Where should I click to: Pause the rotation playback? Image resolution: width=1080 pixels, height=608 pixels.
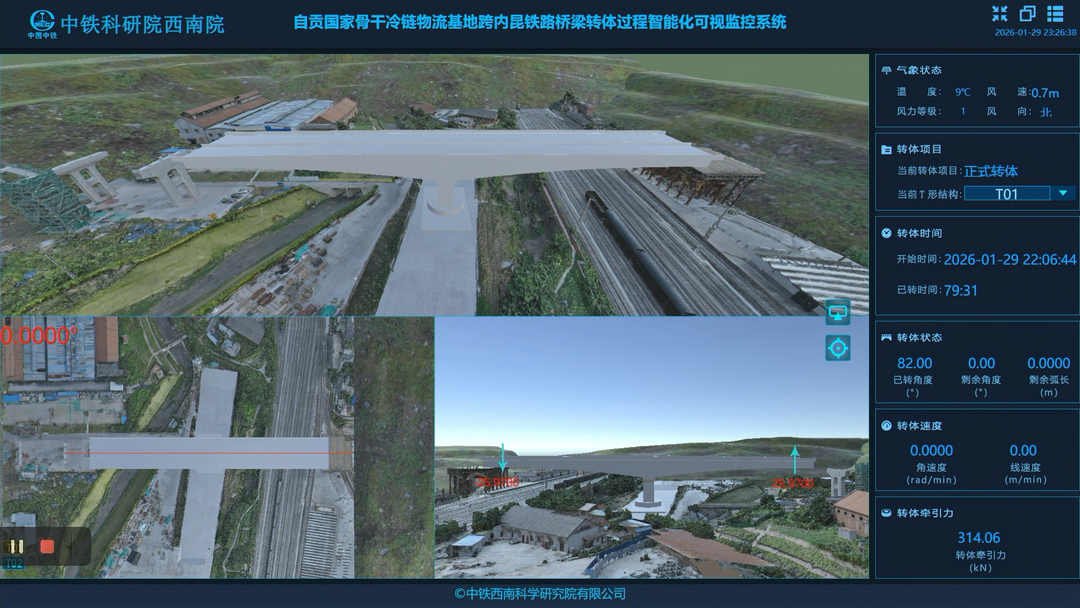(x=17, y=547)
